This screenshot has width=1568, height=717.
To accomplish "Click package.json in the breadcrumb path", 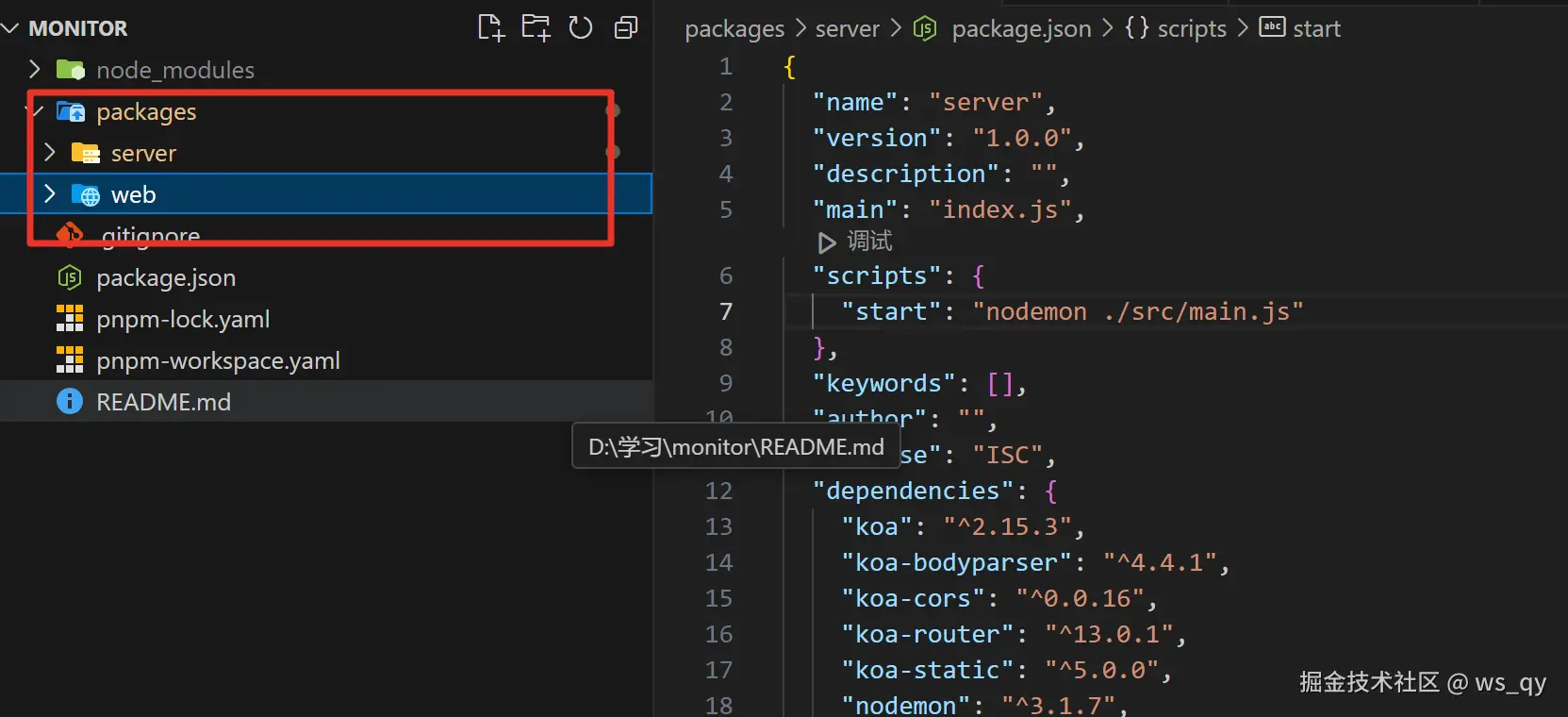I will pyautogui.click(x=1021, y=29).
